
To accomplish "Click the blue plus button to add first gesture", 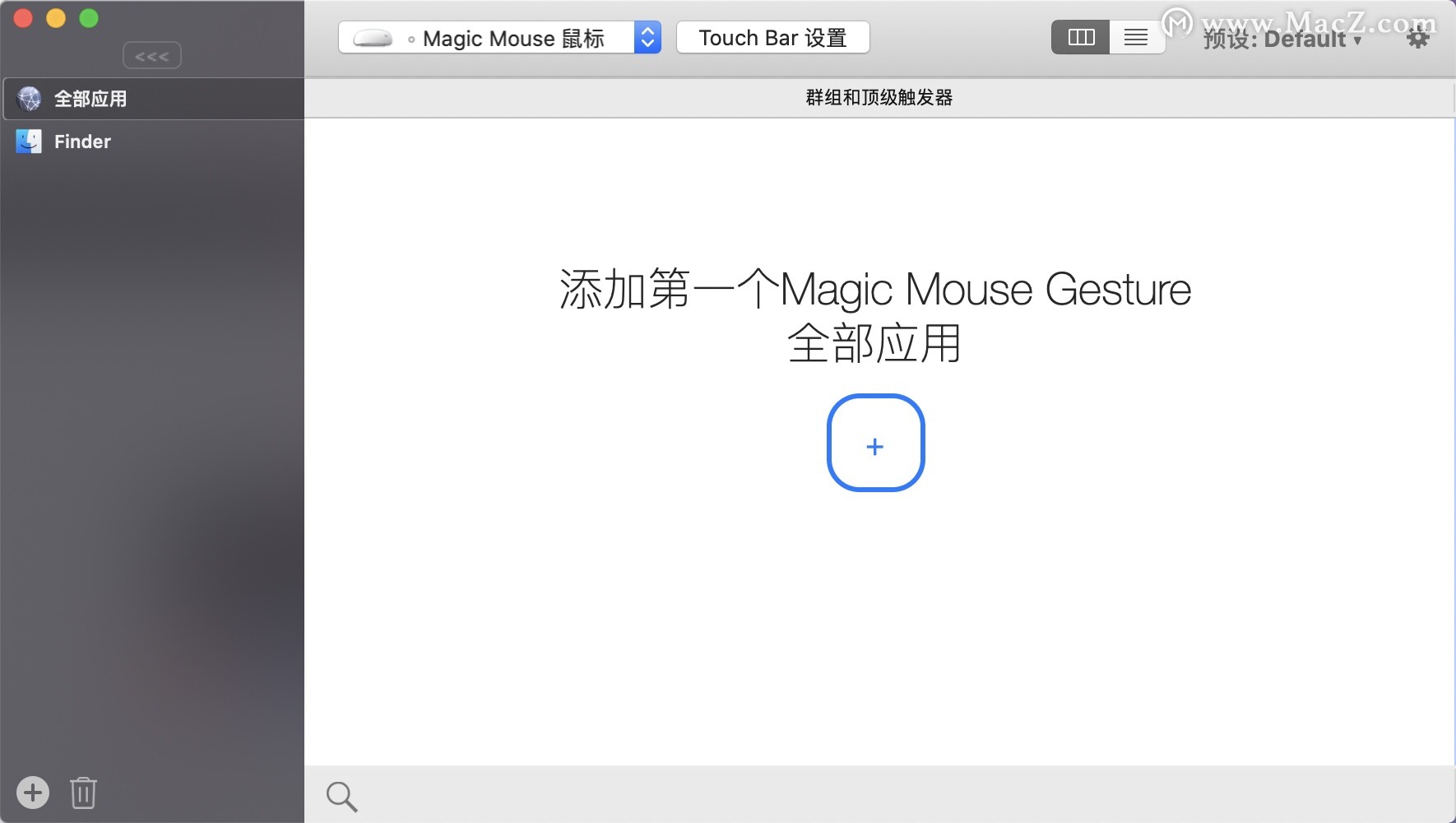I will [875, 443].
